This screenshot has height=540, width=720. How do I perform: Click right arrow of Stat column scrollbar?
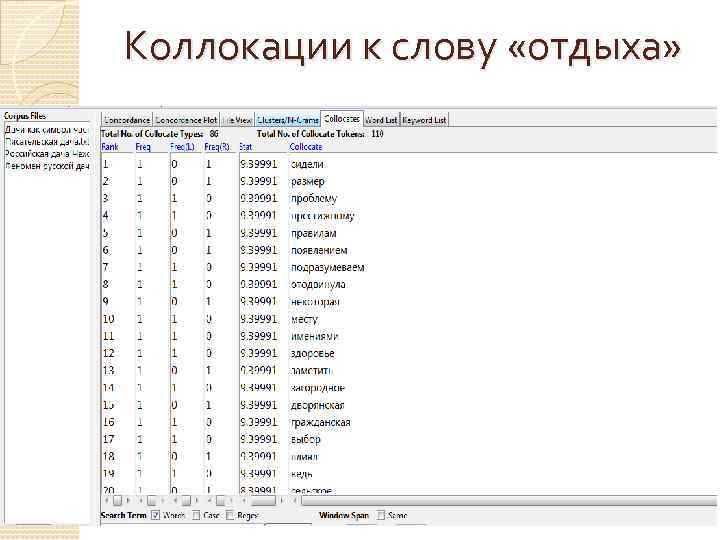(x=281, y=501)
